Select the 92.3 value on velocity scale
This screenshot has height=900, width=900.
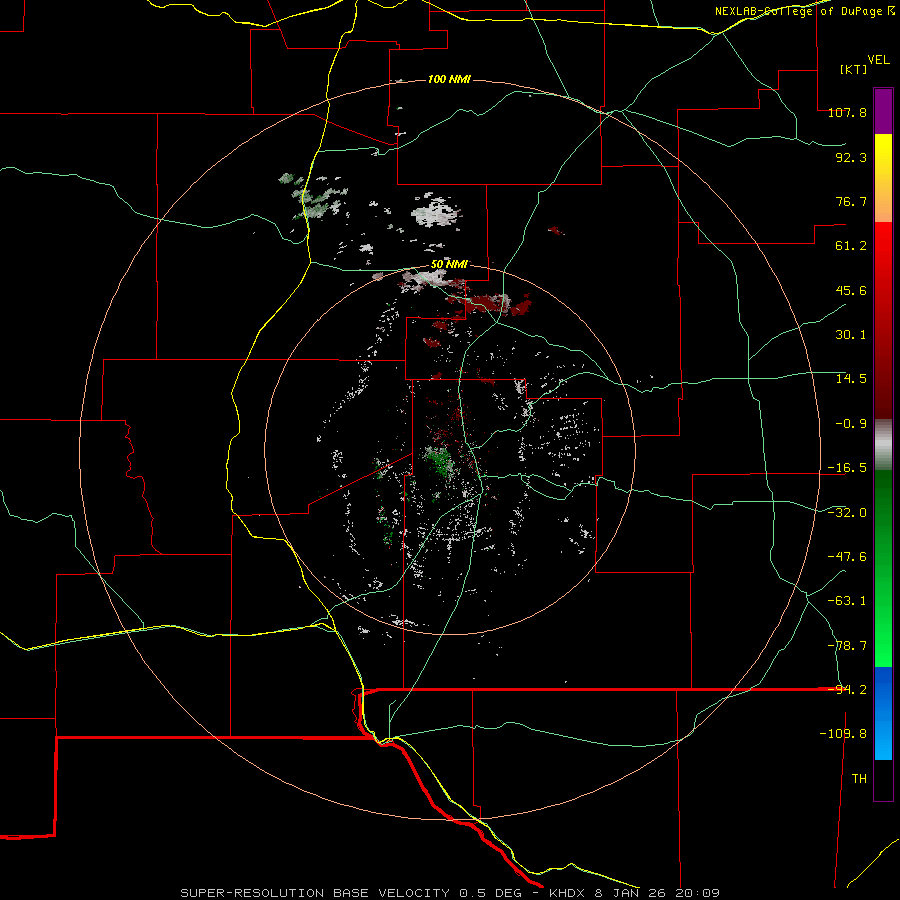851,157
